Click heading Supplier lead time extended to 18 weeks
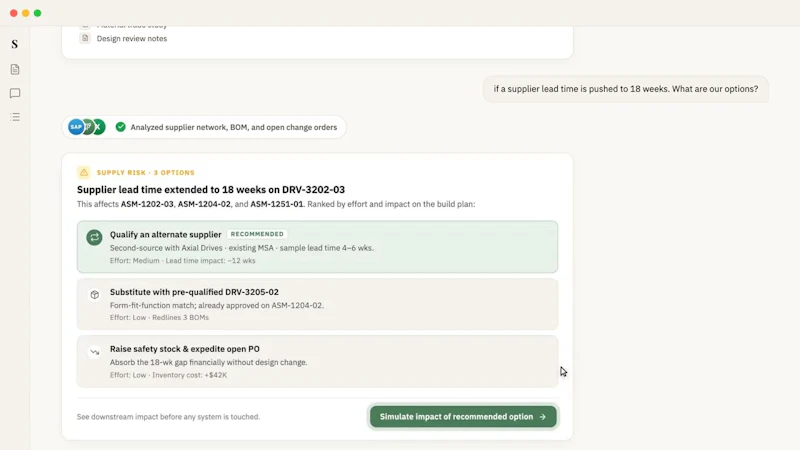 pyautogui.click(x=211, y=190)
